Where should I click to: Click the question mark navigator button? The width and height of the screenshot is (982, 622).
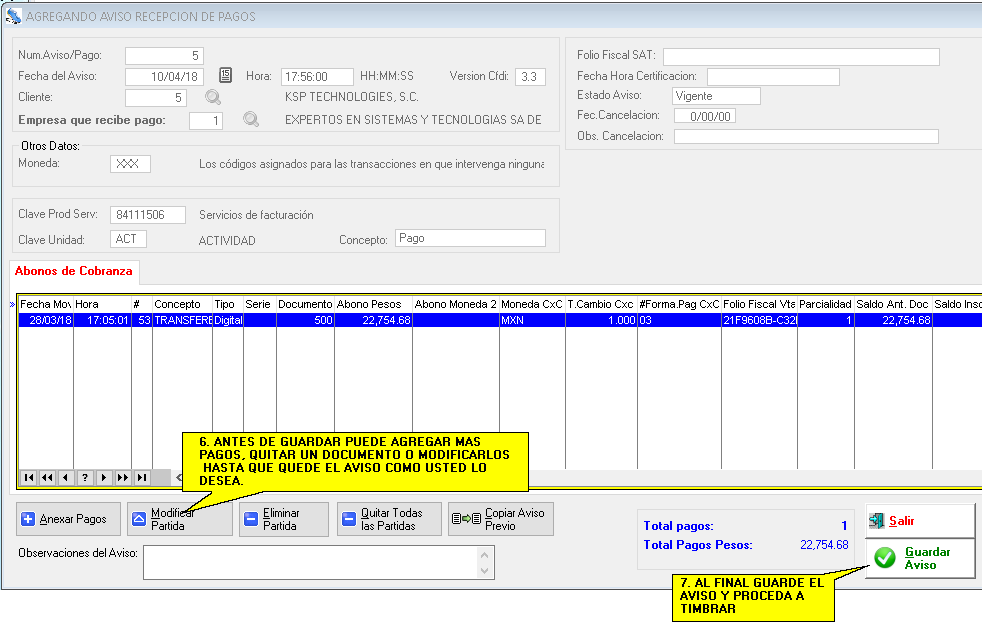point(85,478)
